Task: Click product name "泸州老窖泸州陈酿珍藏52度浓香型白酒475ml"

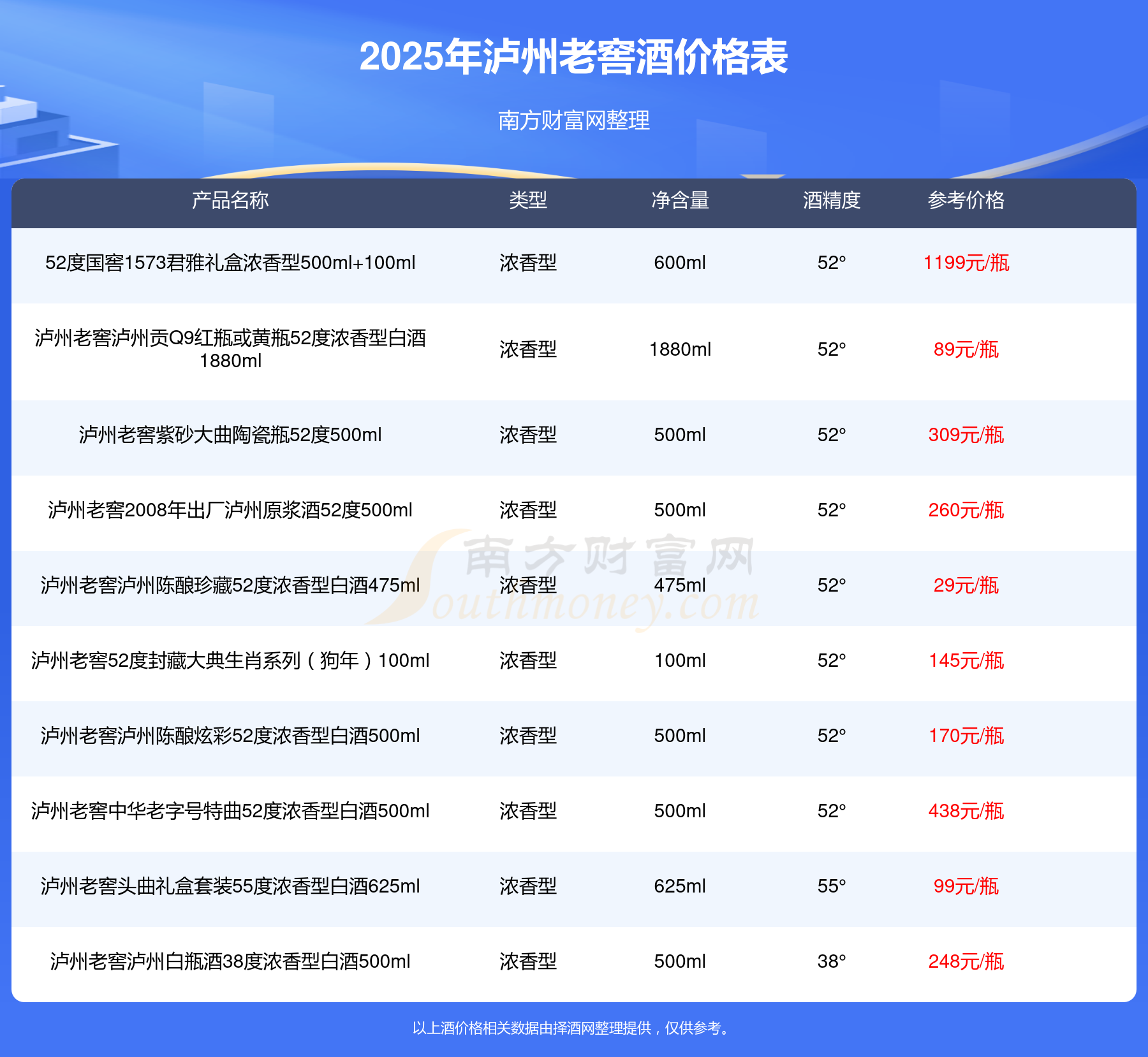Action: (230, 585)
